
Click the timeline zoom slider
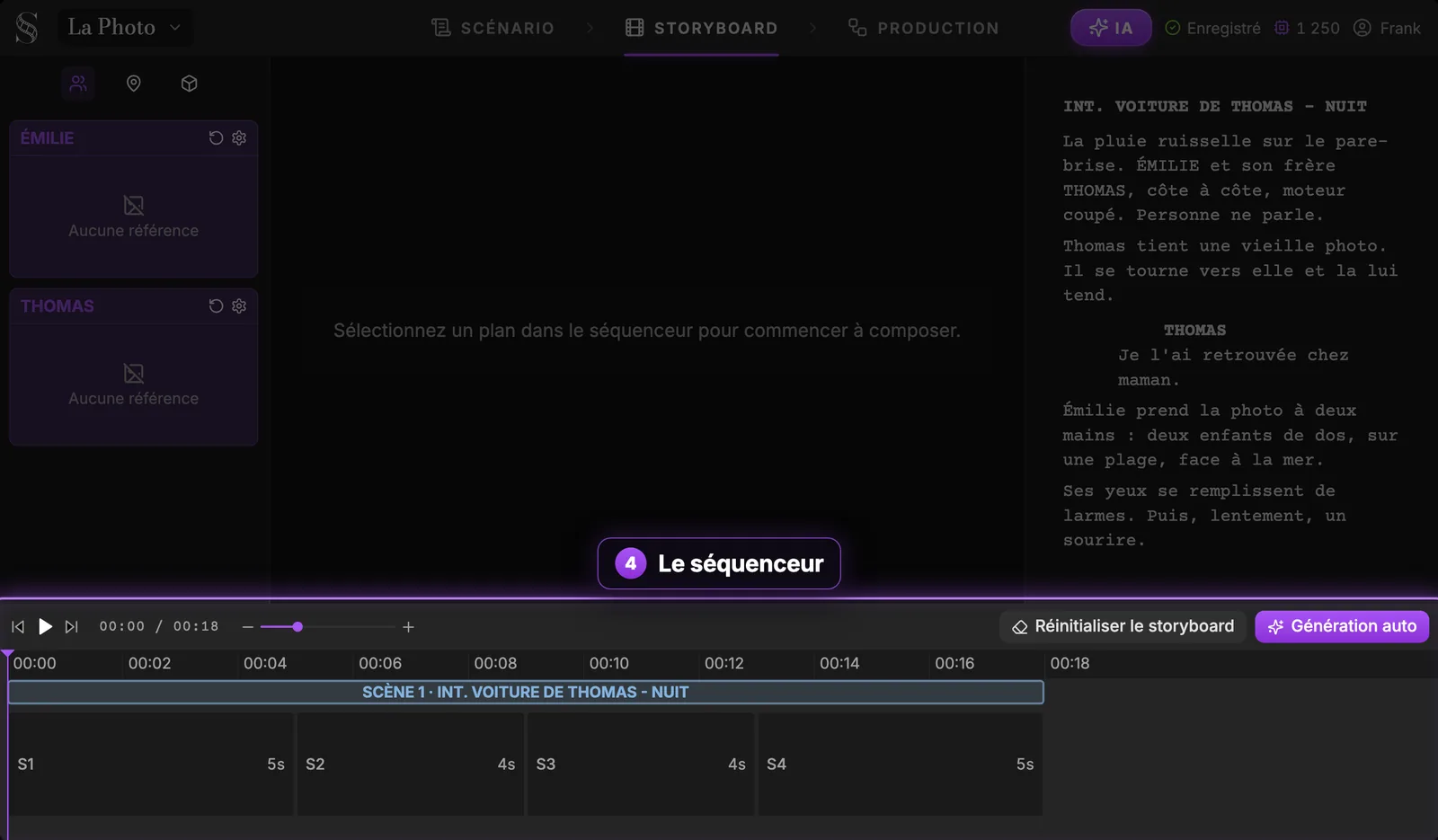pyautogui.click(x=328, y=627)
